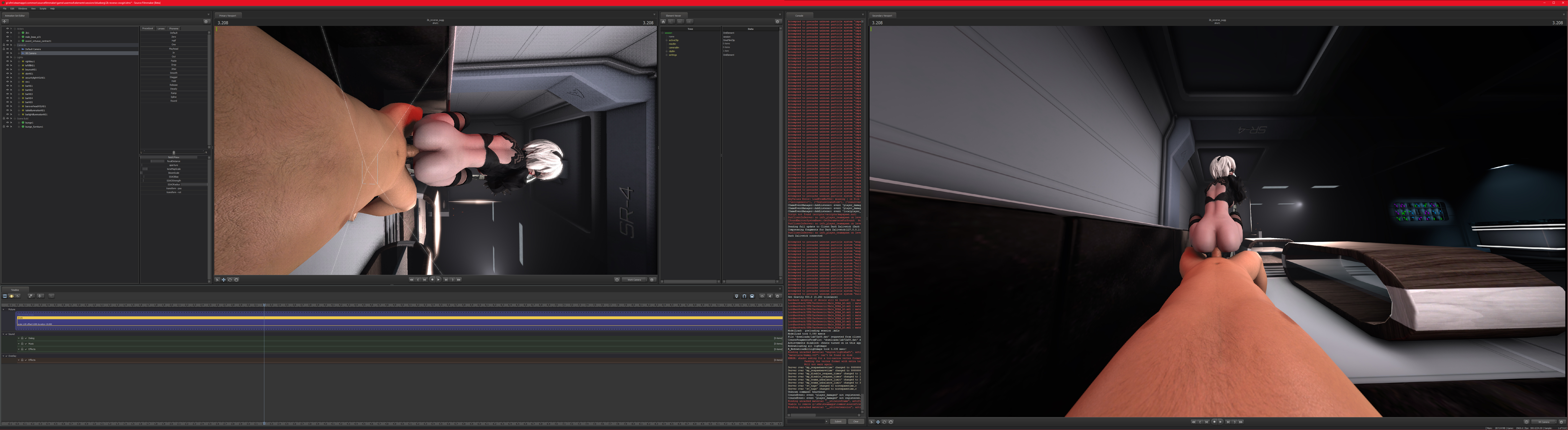Toggle visibility of 2b1 actor
Screen dimensions: 1568x430
coord(7,33)
